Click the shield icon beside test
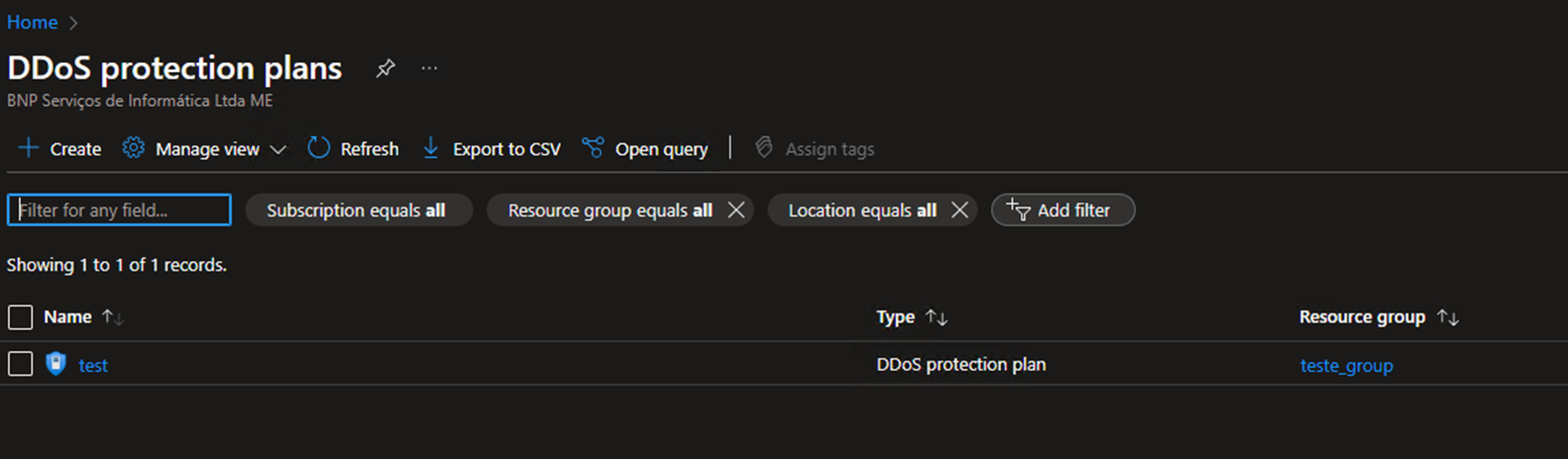 pos(56,364)
